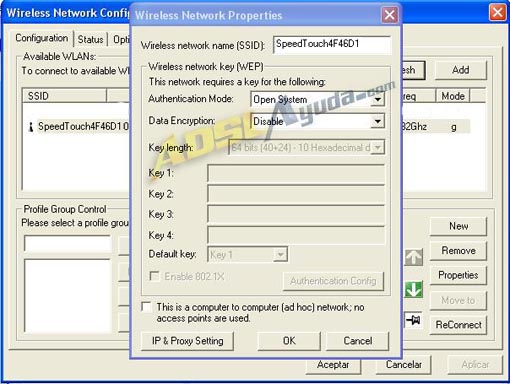Confirm with the OK button
510x384 pixels.
[289, 341]
